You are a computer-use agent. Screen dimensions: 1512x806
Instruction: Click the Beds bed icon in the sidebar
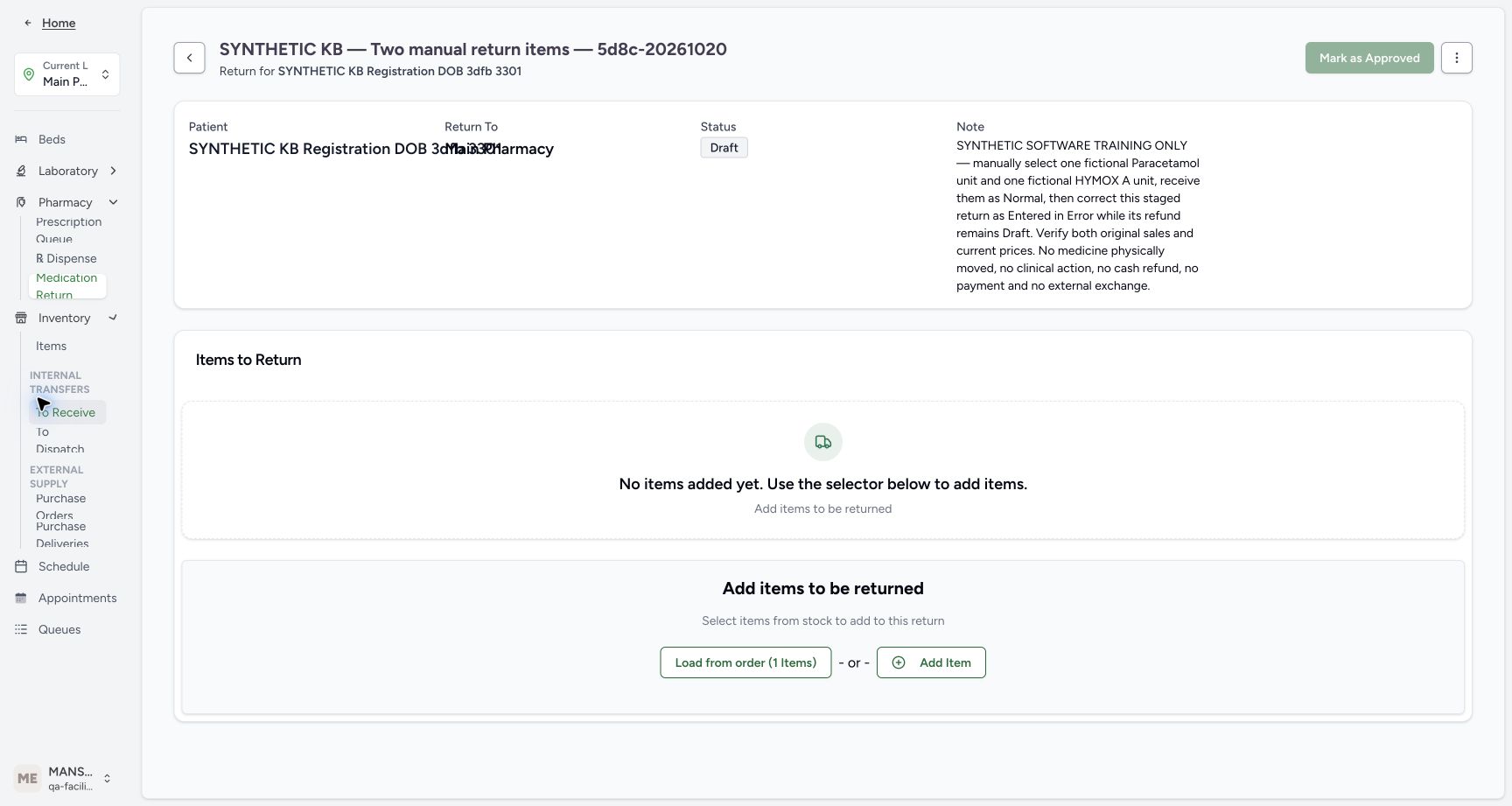click(x=21, y=139)
